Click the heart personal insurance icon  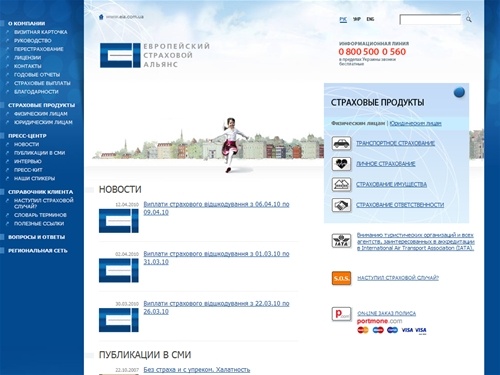pos(341,164)
